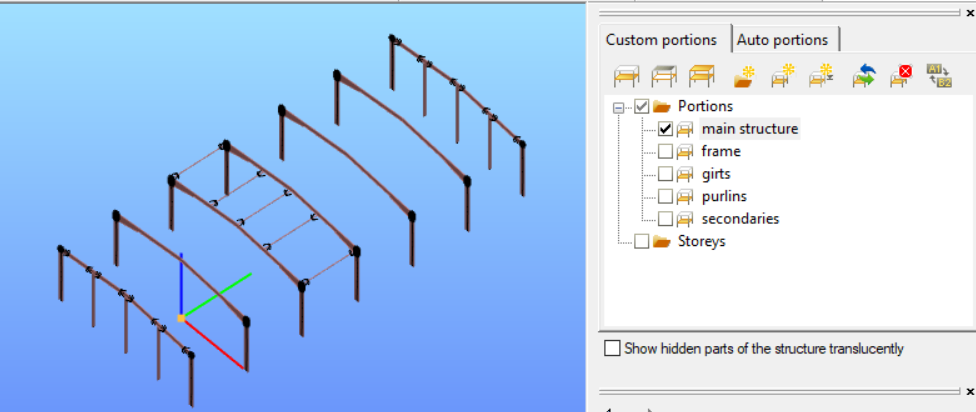This screenshot has width=976, height=412.
Task: Collapse the Portions tree node
Action: [618, 108]
